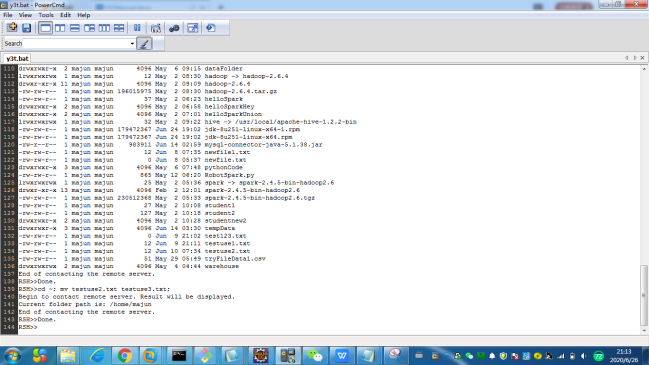Click the studentnew2 directory entry
The width and height of the screenshot is (649, 365).
[x=225, y=221]
